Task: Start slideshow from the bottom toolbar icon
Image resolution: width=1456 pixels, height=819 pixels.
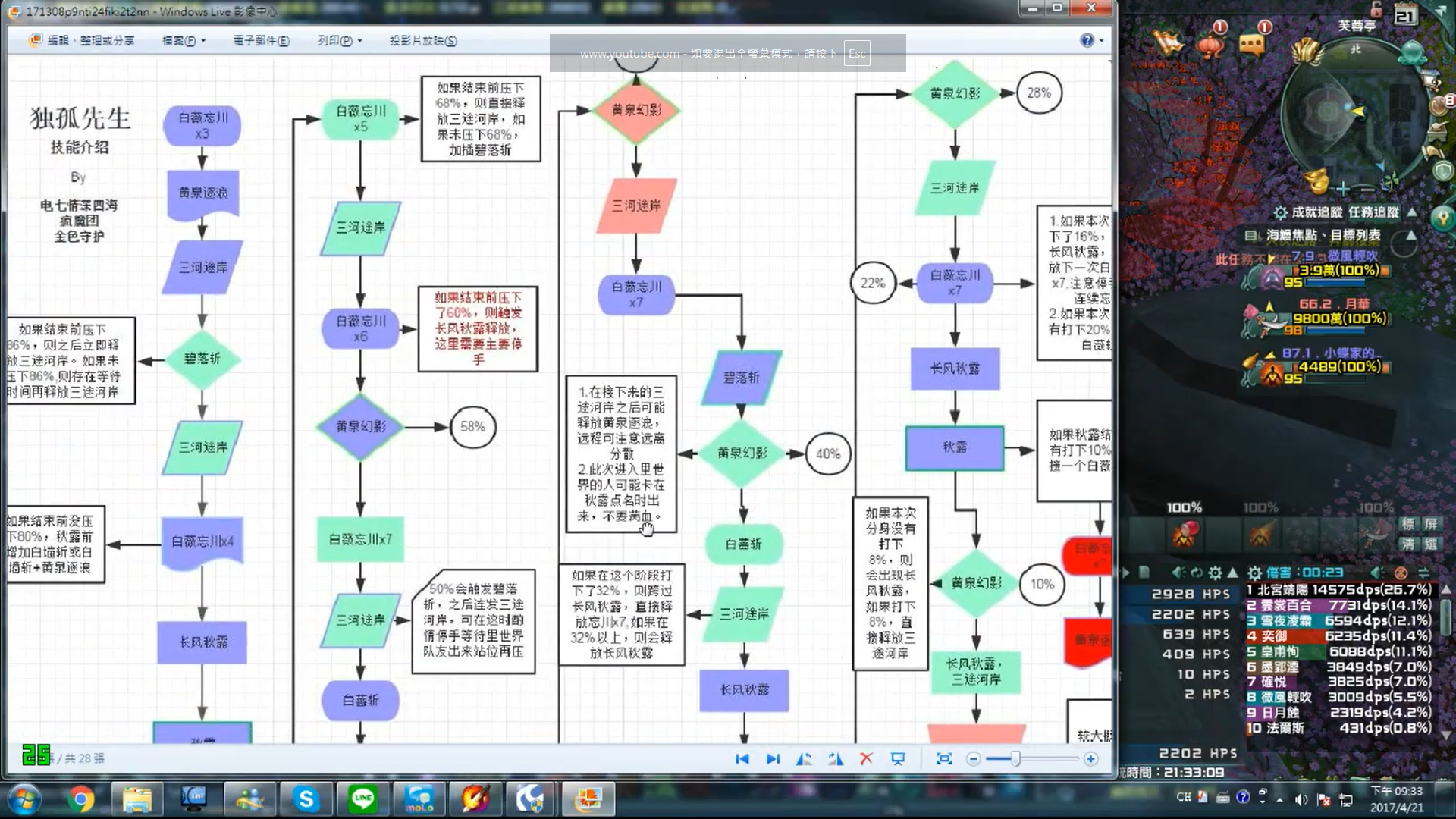Action: coord(898,758)
